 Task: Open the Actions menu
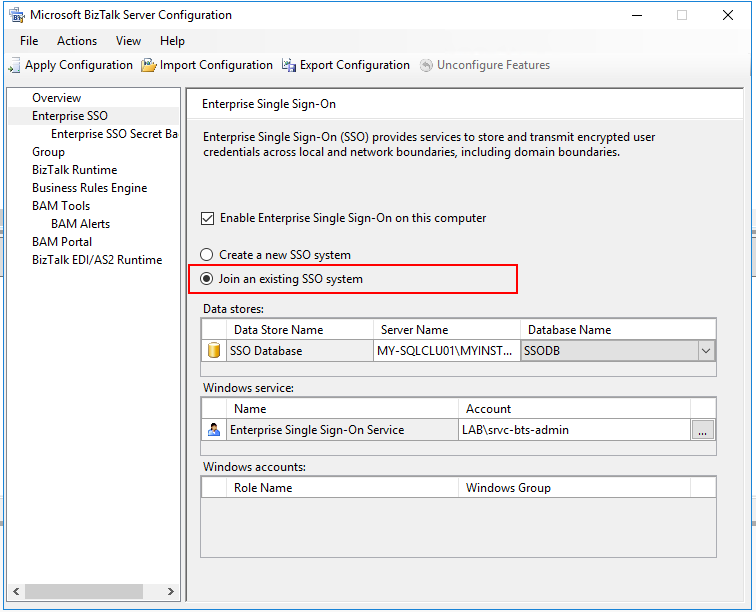click(77, 41)
